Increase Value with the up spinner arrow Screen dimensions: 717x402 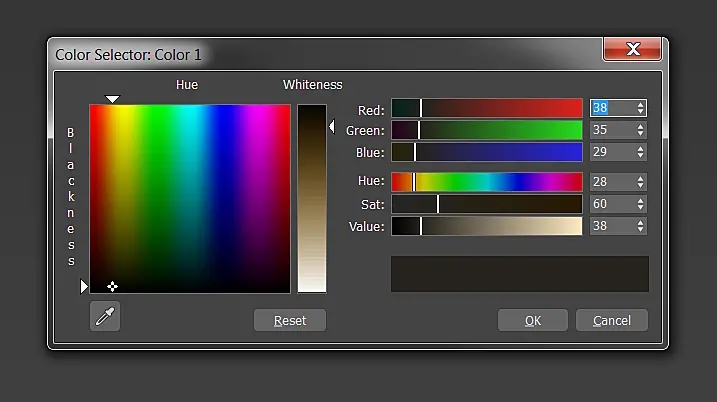[x=640, y=223]
